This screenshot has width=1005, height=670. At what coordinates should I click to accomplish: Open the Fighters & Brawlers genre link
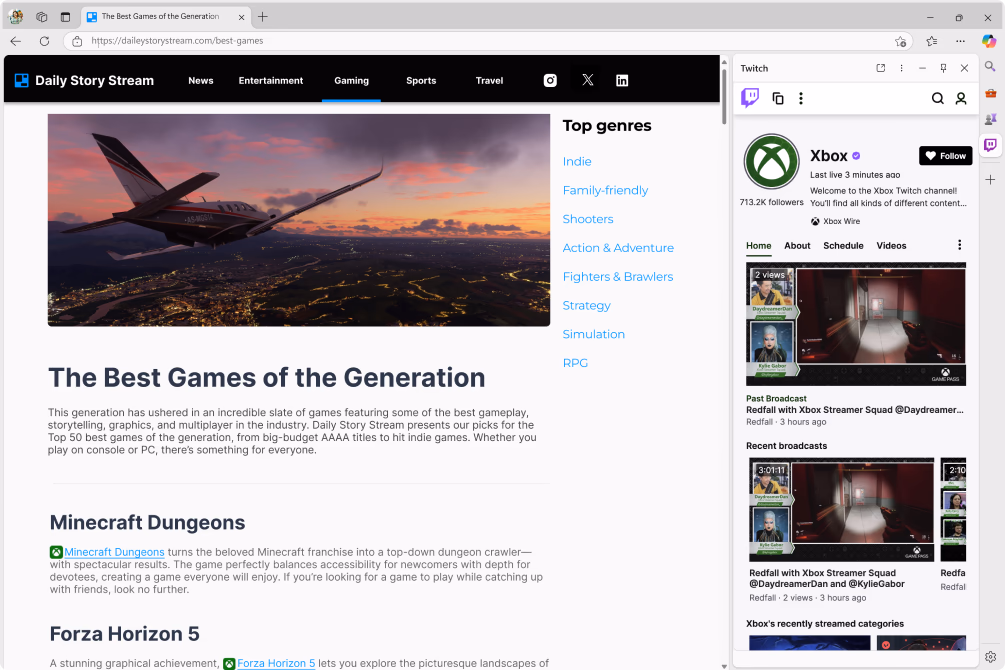pos(618,277)
